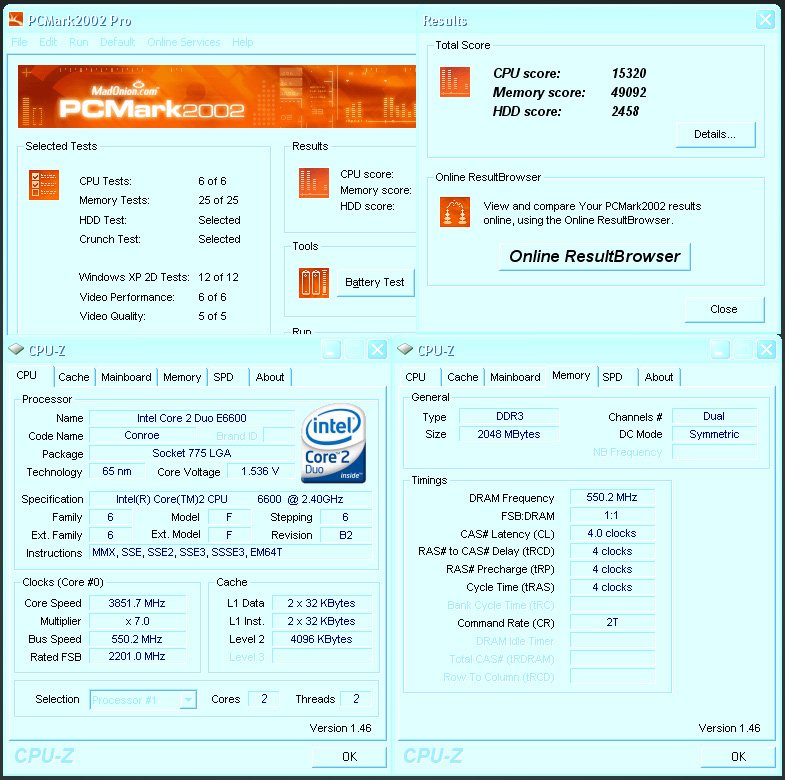Click the Battery Test tools icon
785x780 pixels.
pyautogui.click(x=314, y=283)
